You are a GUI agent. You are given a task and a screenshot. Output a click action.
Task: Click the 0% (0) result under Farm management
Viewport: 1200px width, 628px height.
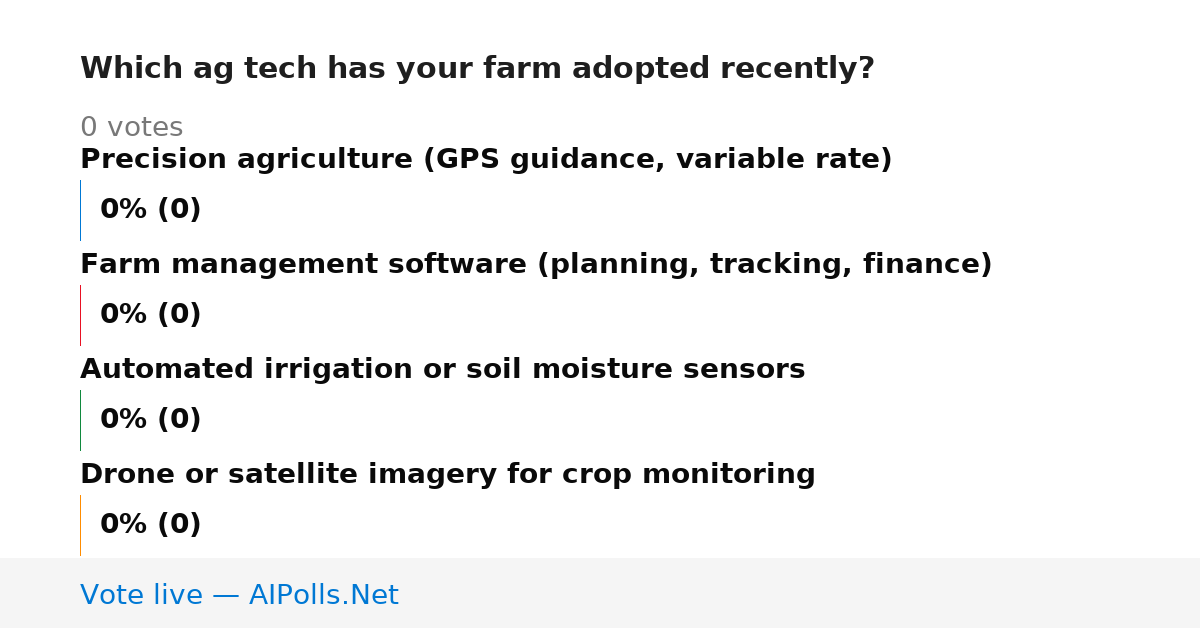click(151, 315)
